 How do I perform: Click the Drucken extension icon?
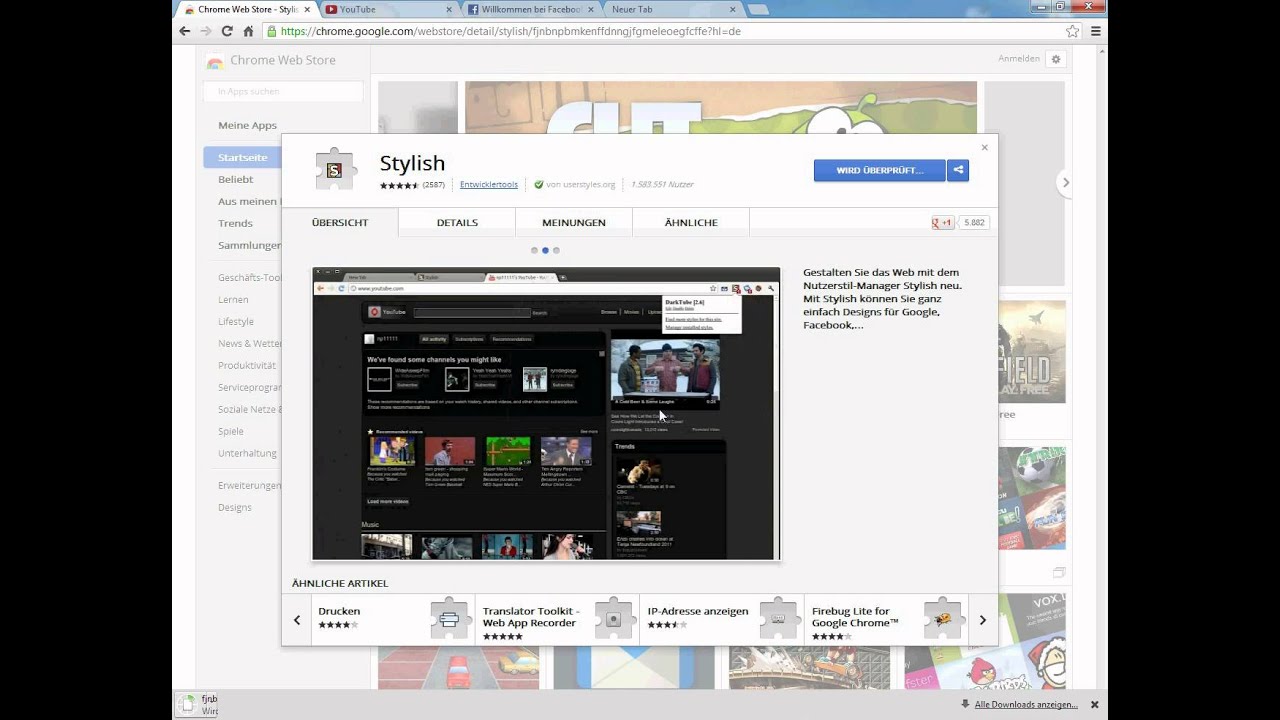pos(450,619)
